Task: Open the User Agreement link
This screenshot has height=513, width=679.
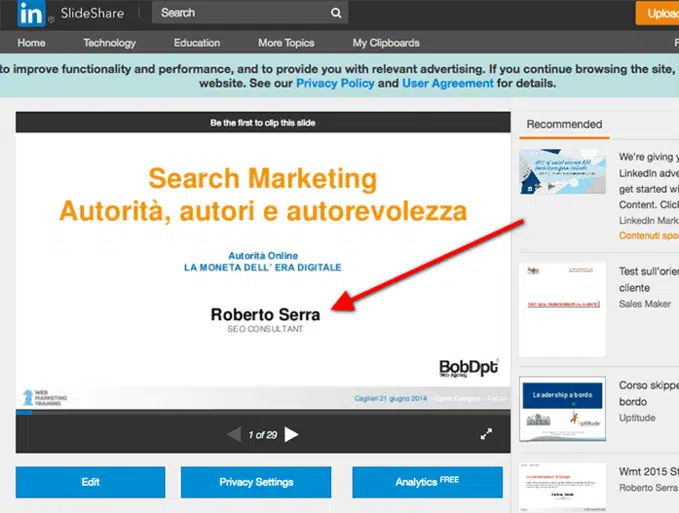Action: pos(448,83)
